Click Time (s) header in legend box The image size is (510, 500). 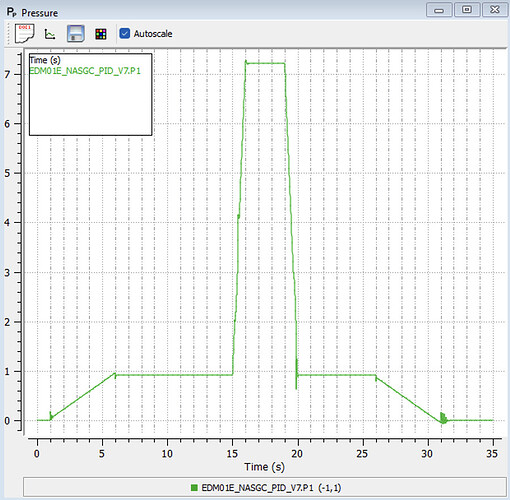45,60
